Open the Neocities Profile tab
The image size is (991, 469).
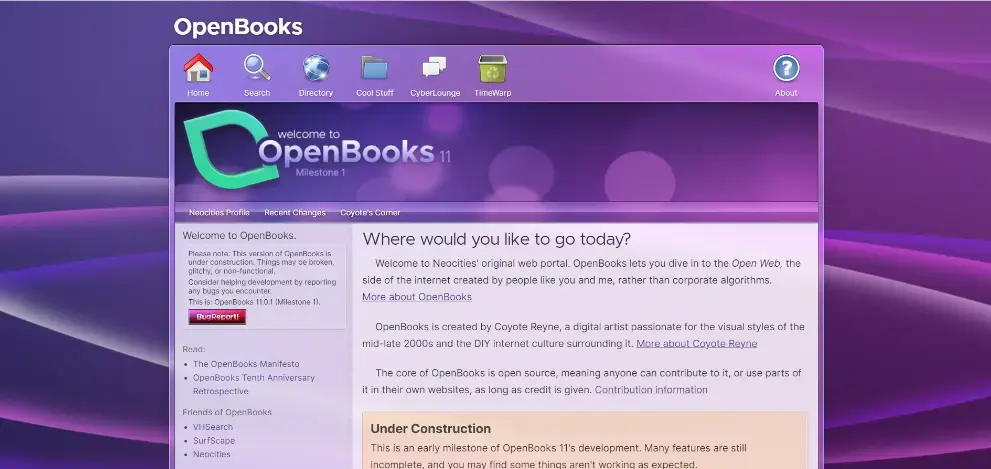tap(219, 212)
